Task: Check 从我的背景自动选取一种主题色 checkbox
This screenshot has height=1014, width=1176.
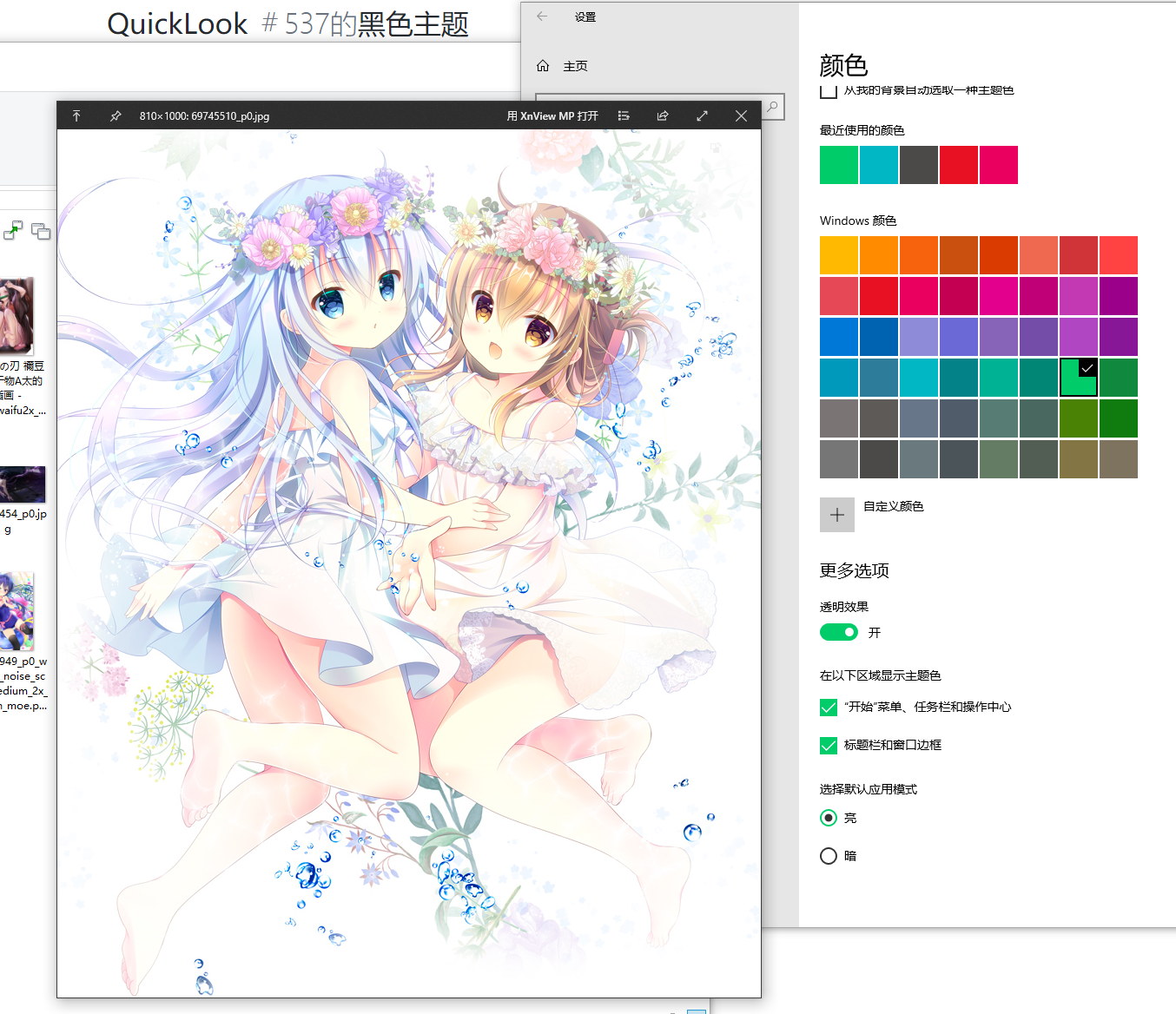Action: [x=829, y=90]
